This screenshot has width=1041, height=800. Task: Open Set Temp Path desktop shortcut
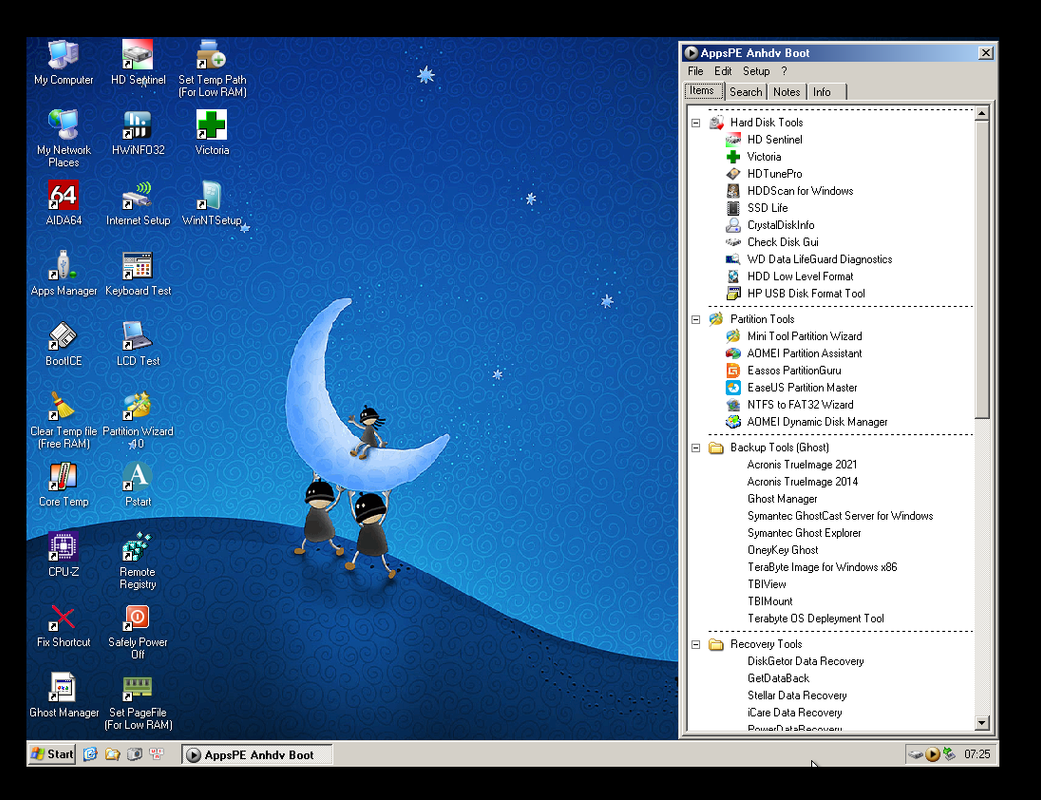(x=212, y=68)
